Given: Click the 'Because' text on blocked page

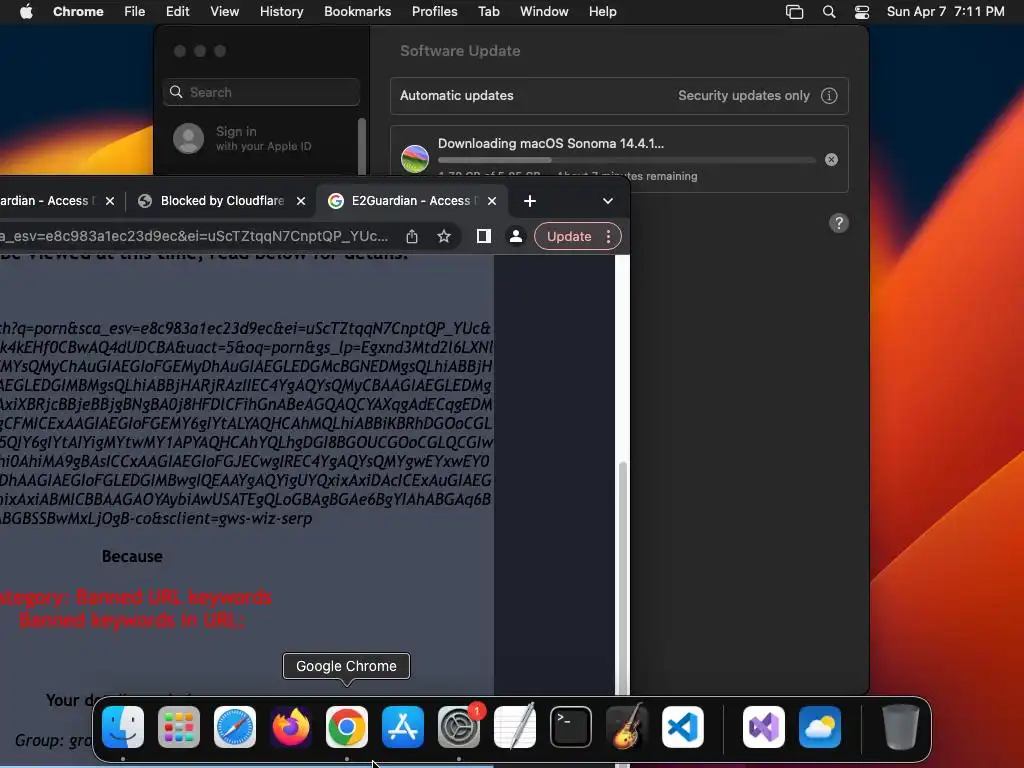Looking at the screenshot, I should click(132, 556).
